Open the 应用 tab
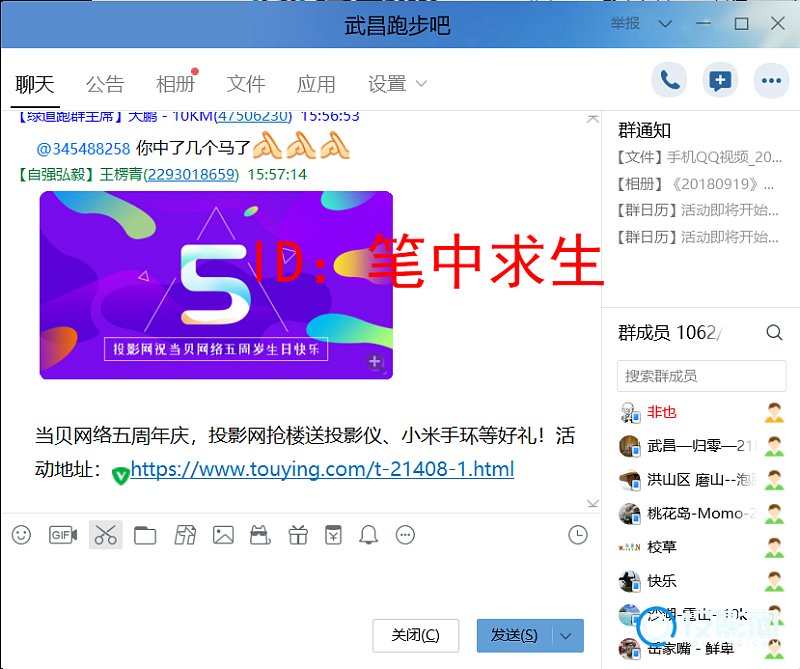 (316, 84)
